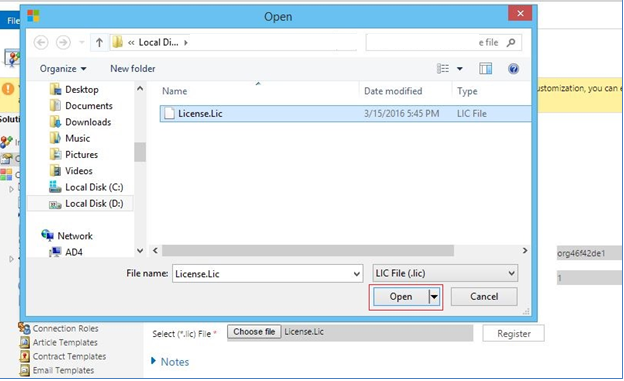Focus the search file field
Image resolution: width=624 pixels, height=381 pixels.
point(443,43)
